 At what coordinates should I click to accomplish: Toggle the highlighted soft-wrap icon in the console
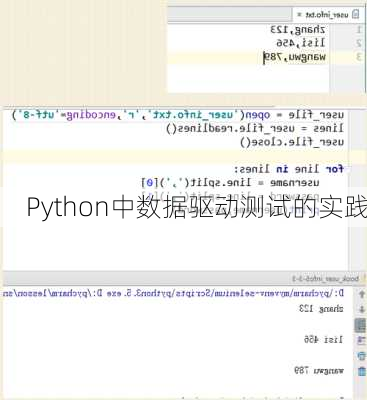pyautogui.click(x=361, y=325)
